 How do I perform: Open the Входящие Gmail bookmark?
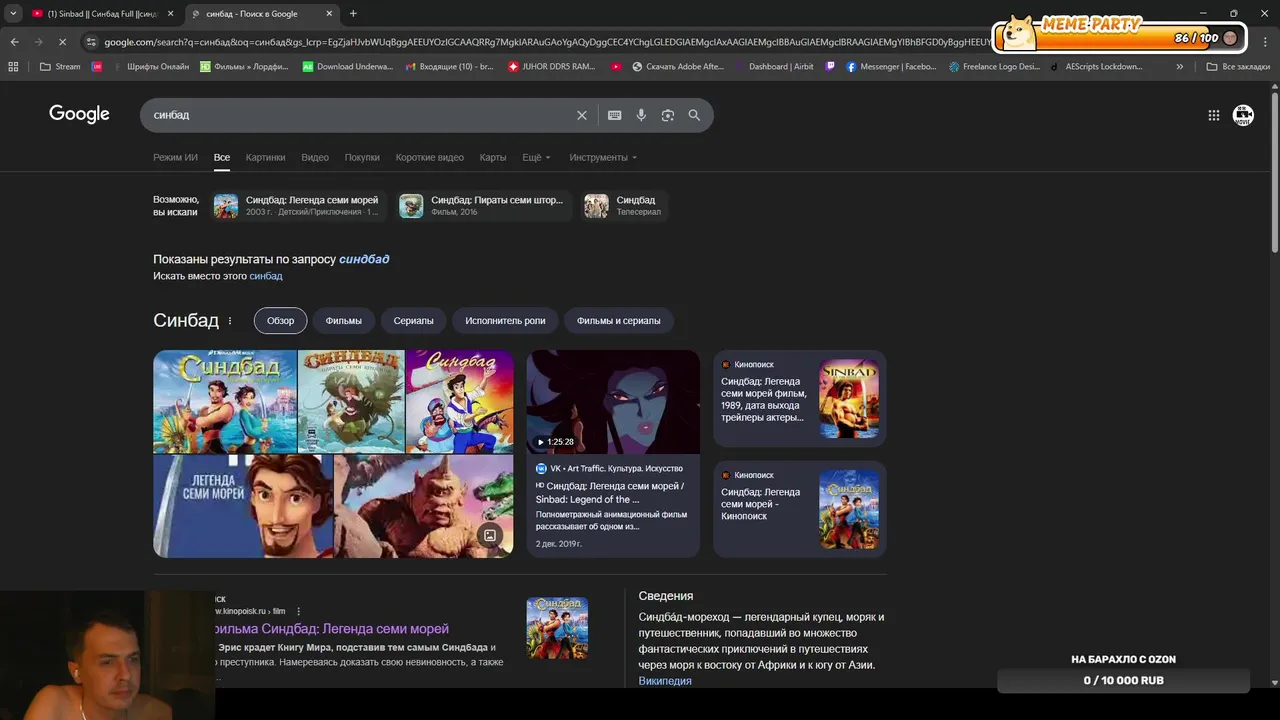pos(449,67)
